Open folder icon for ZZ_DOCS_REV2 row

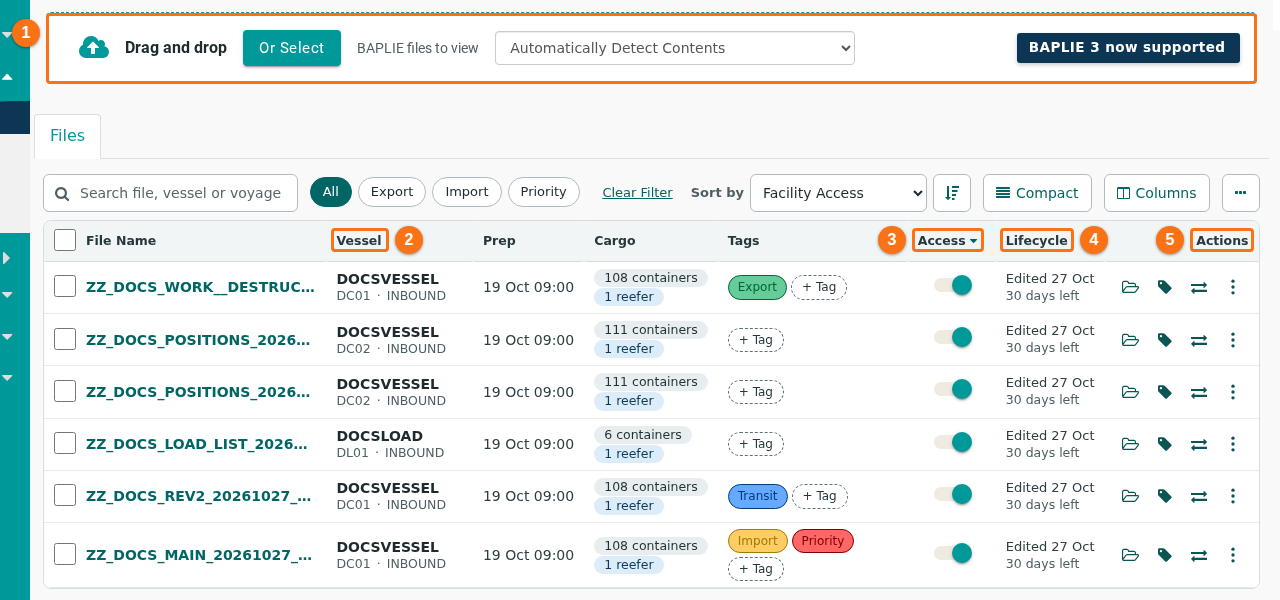click(x=1130, y=496)
